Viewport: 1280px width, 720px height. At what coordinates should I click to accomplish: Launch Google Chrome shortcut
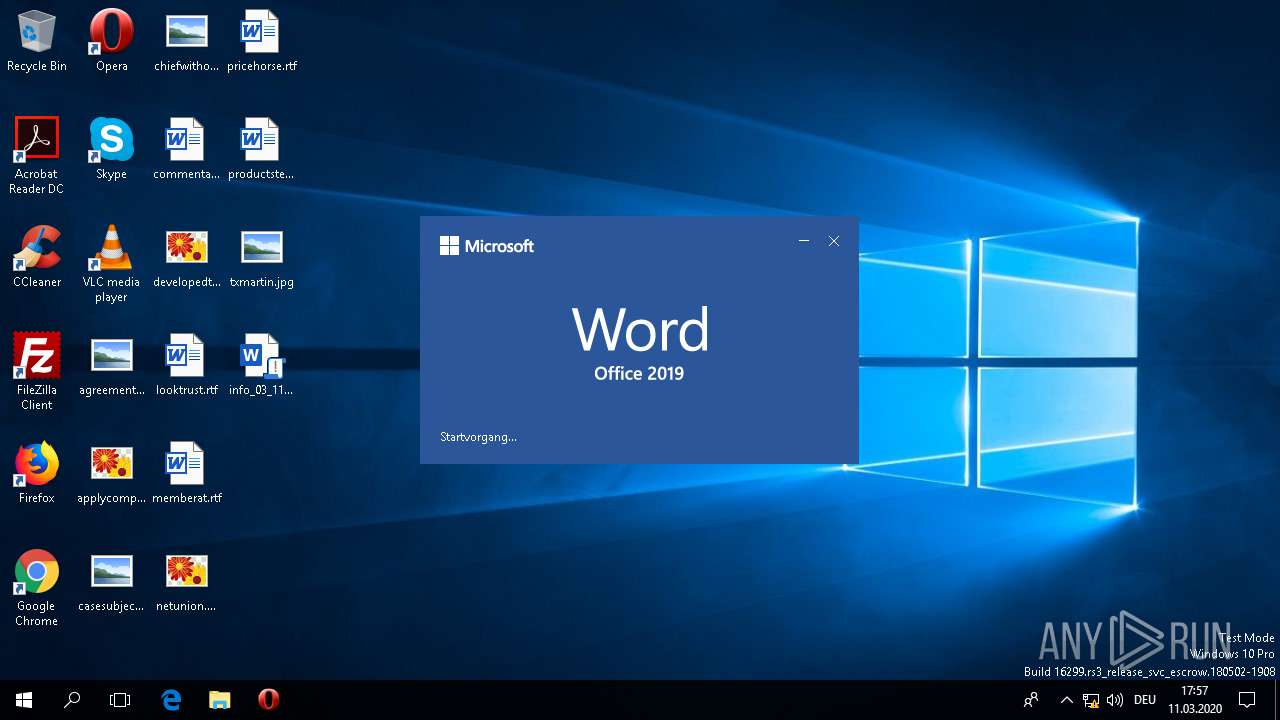(37, 588)
